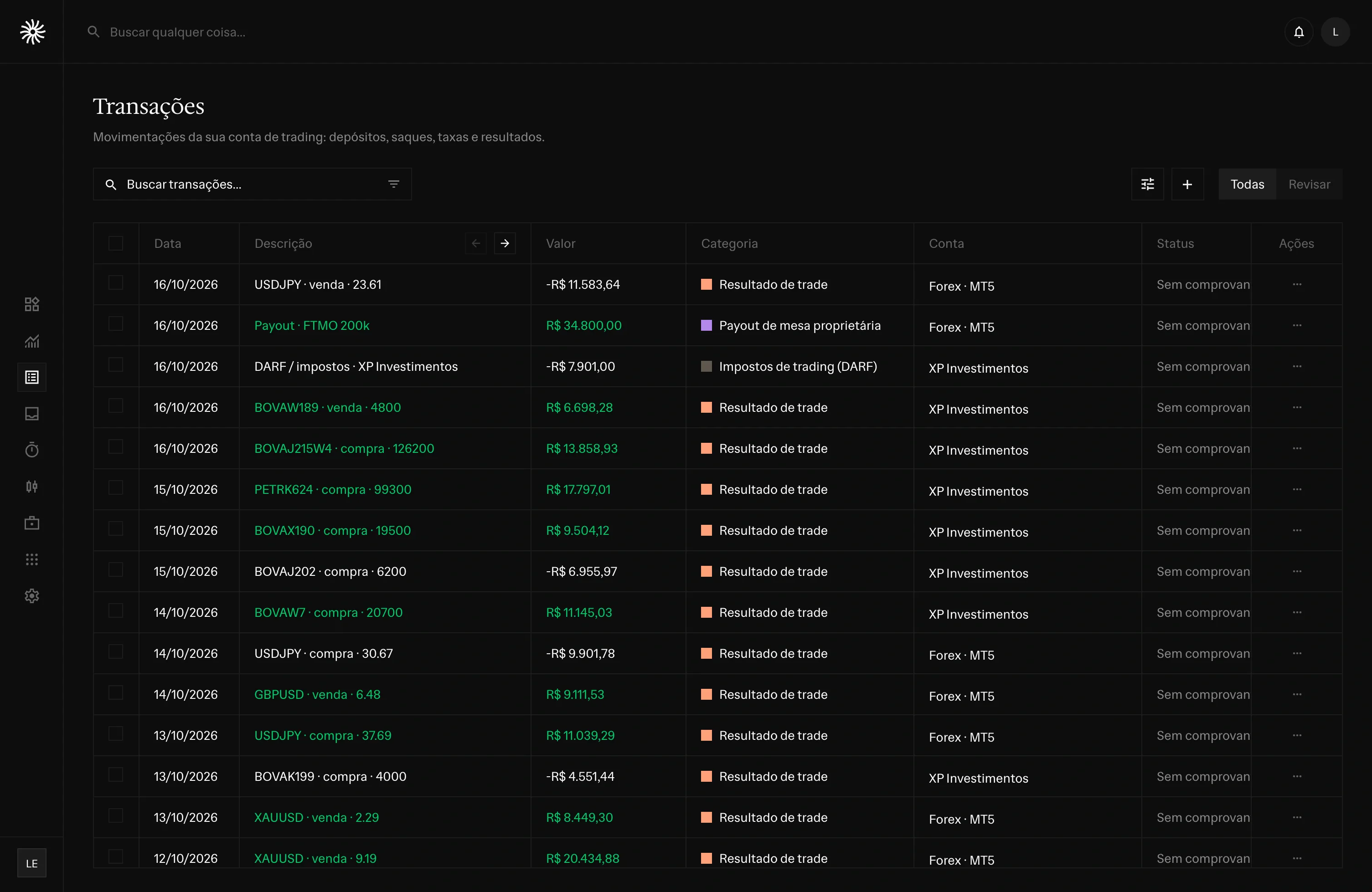Open the filter dropdown in transaction search

point(394,185)
